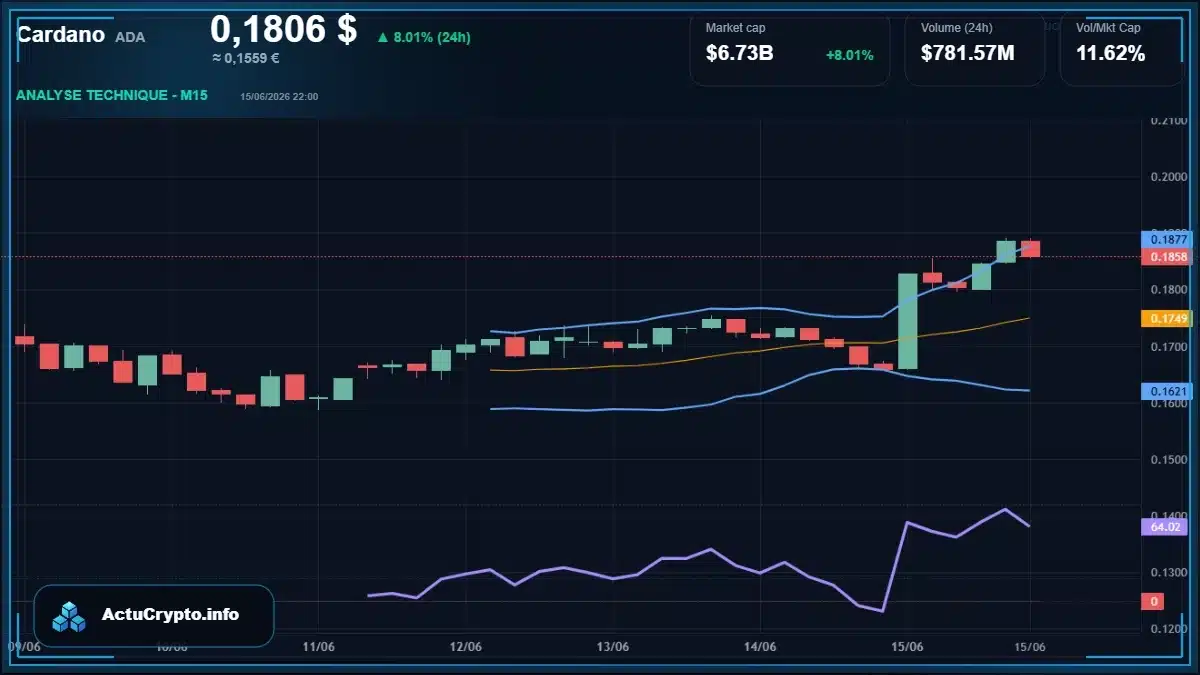Click the tall green breakout candle
This screenshot has width=1200, height=675.
pyautogui.click(x=907, y=321)
